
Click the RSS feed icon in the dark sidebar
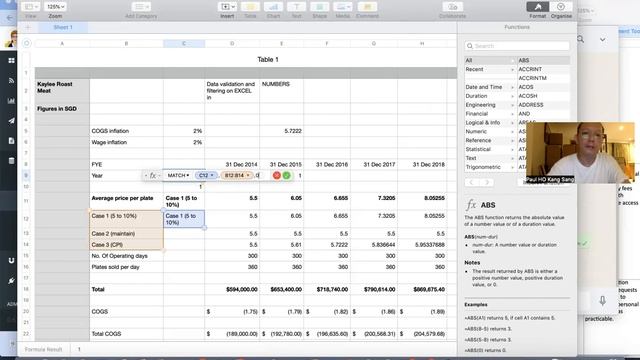pyautogui.click(x=11, y=80)
